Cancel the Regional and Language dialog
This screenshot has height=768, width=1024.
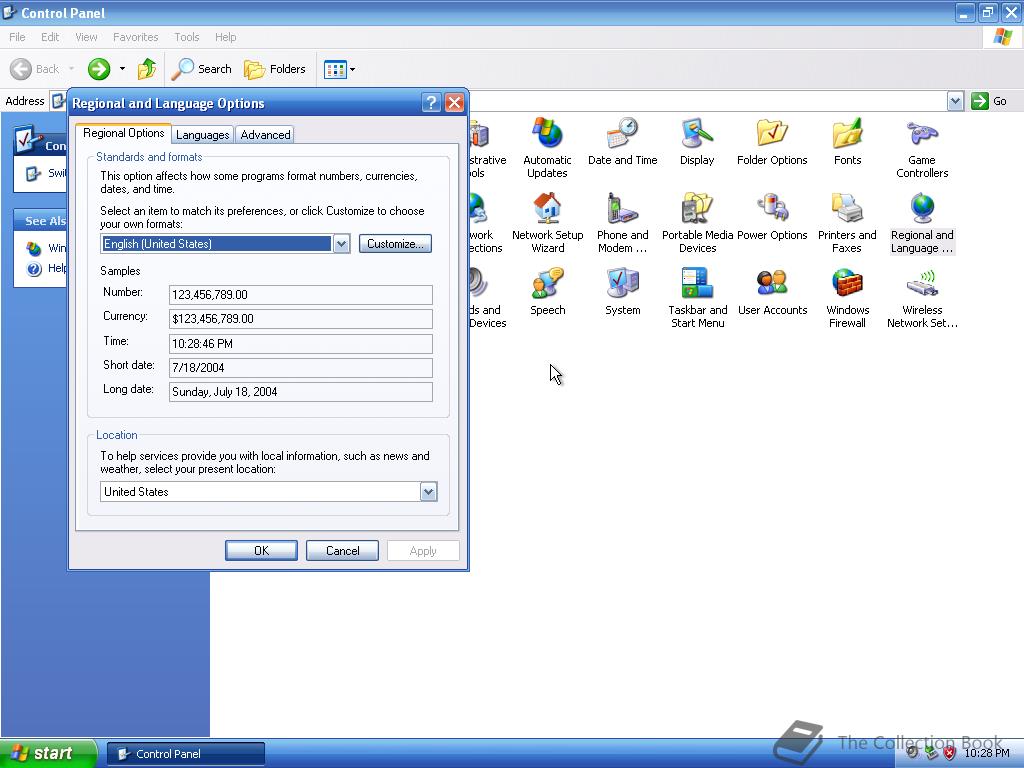(x=342, y=551)
